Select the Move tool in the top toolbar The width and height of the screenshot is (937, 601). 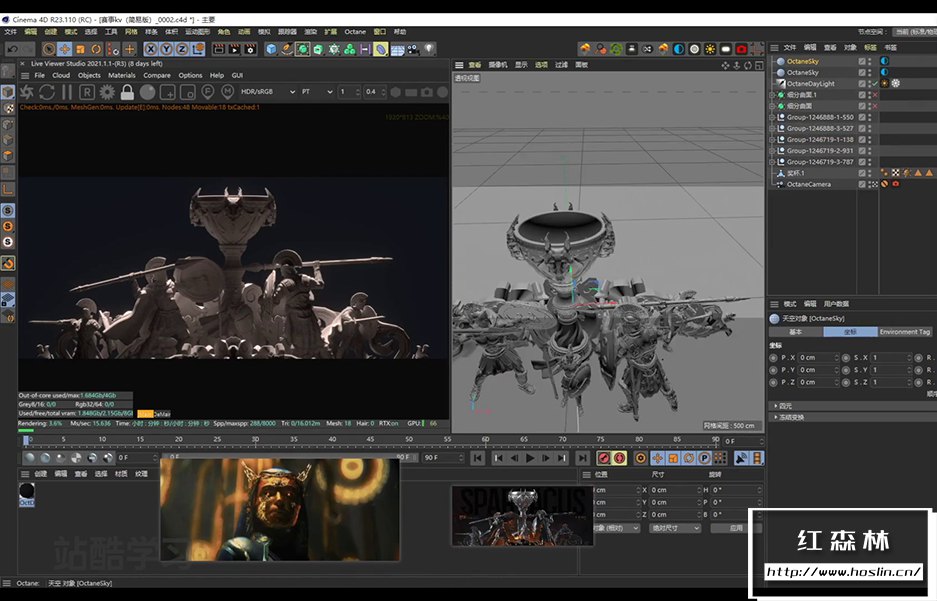[65, 48]
